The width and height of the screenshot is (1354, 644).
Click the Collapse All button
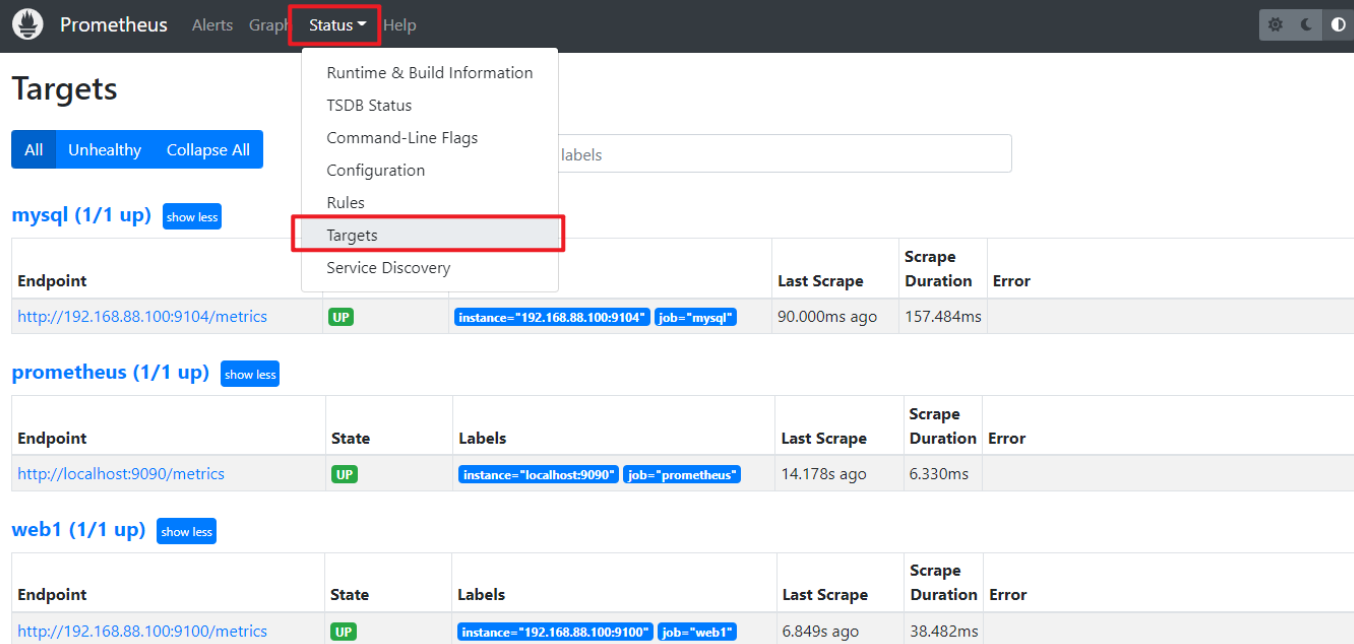208,149
